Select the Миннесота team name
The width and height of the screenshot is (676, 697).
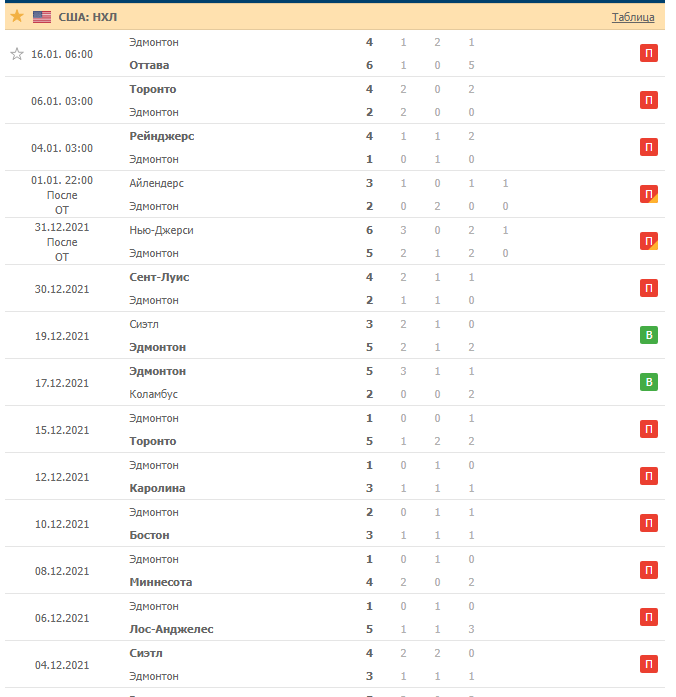(x=161, y=582)
